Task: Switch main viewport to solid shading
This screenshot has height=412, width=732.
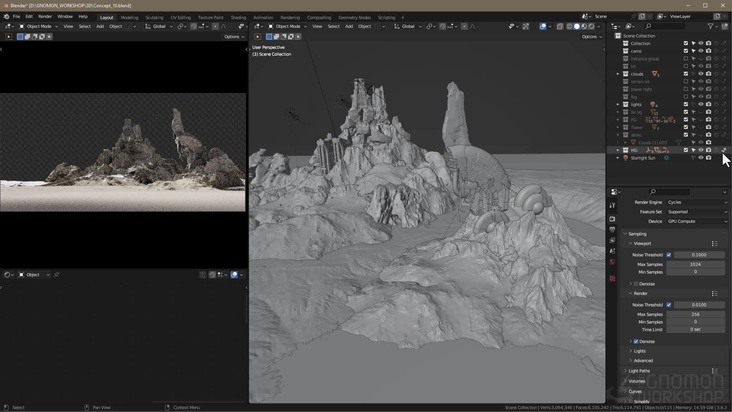Action: [x=577, y=27]
